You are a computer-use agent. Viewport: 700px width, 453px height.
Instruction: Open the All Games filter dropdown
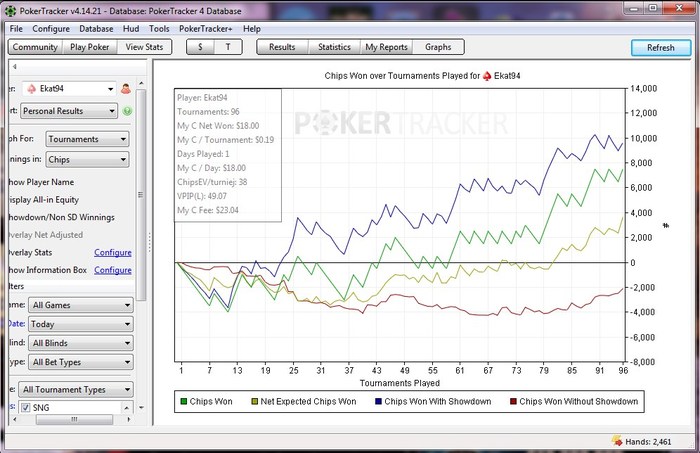[81, 305]
